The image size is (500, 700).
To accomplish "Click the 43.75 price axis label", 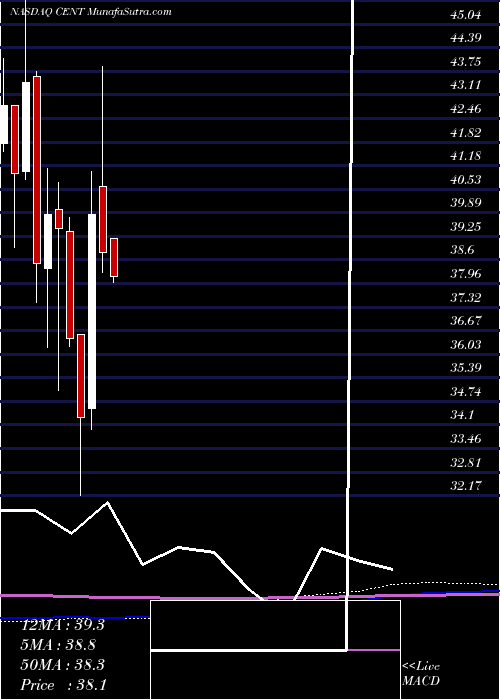I will (x=466, y=62).
